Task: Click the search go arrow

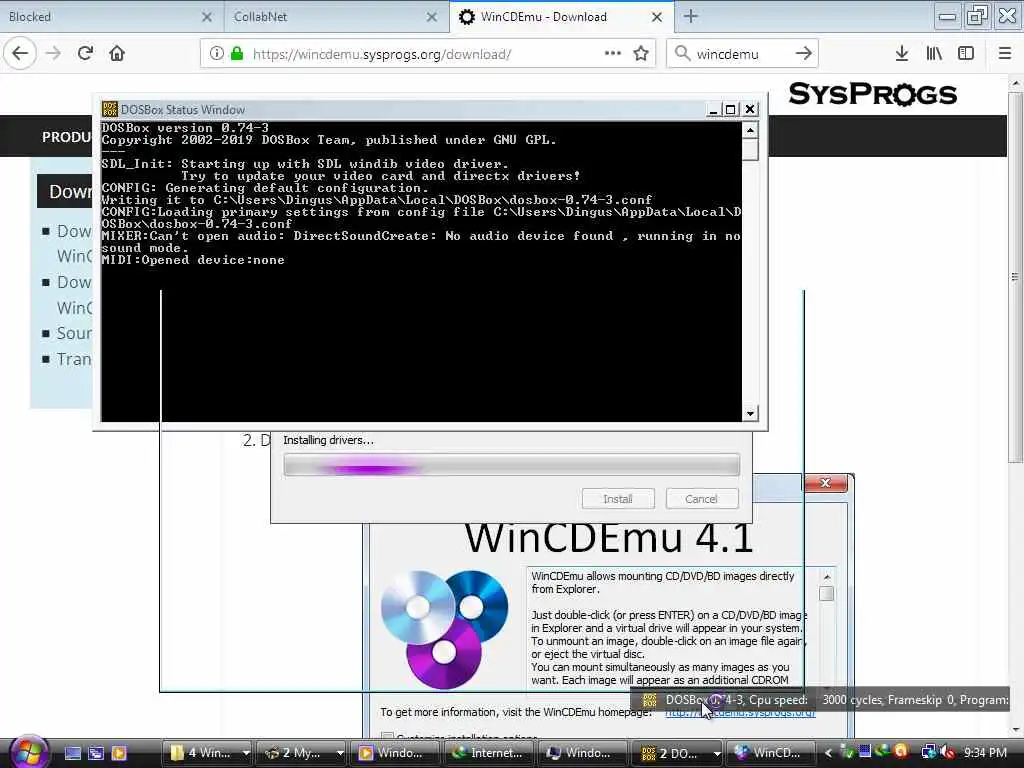Action: (x=803, y=54)
